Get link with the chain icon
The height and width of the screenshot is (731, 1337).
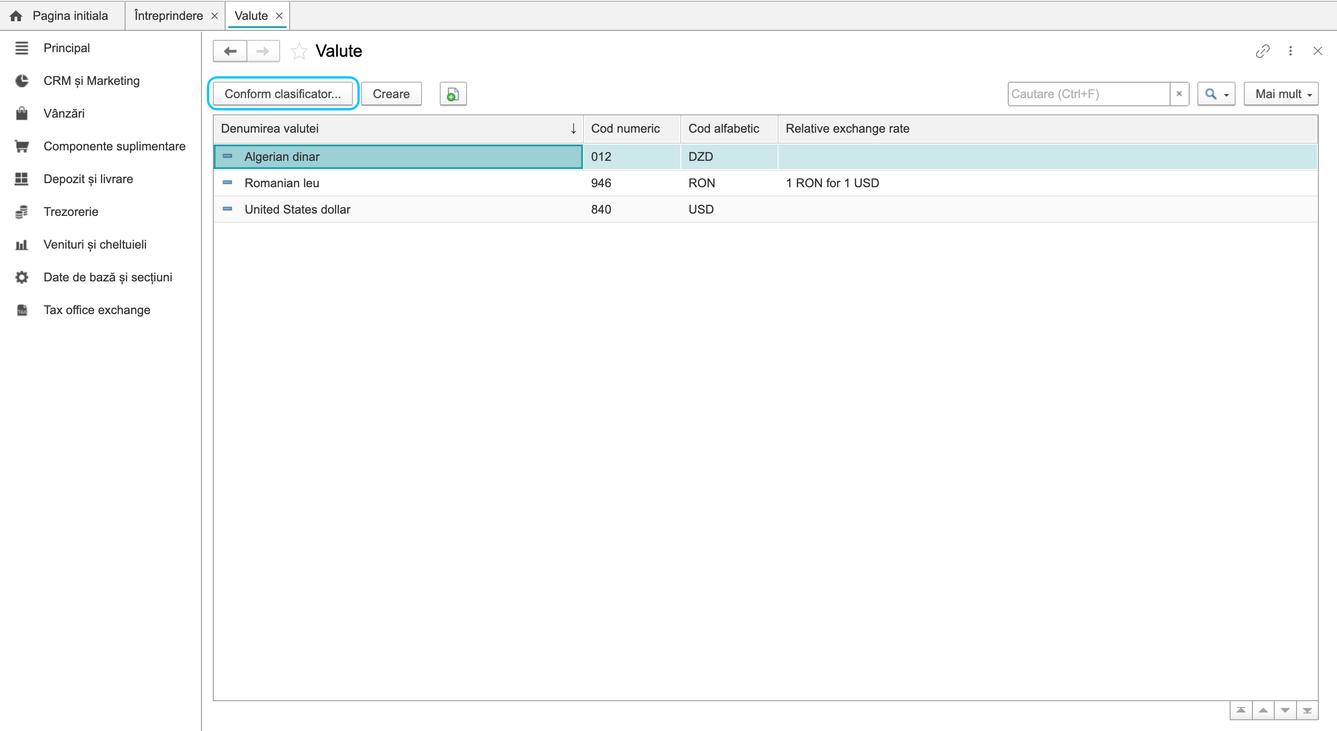point(1263,51)
